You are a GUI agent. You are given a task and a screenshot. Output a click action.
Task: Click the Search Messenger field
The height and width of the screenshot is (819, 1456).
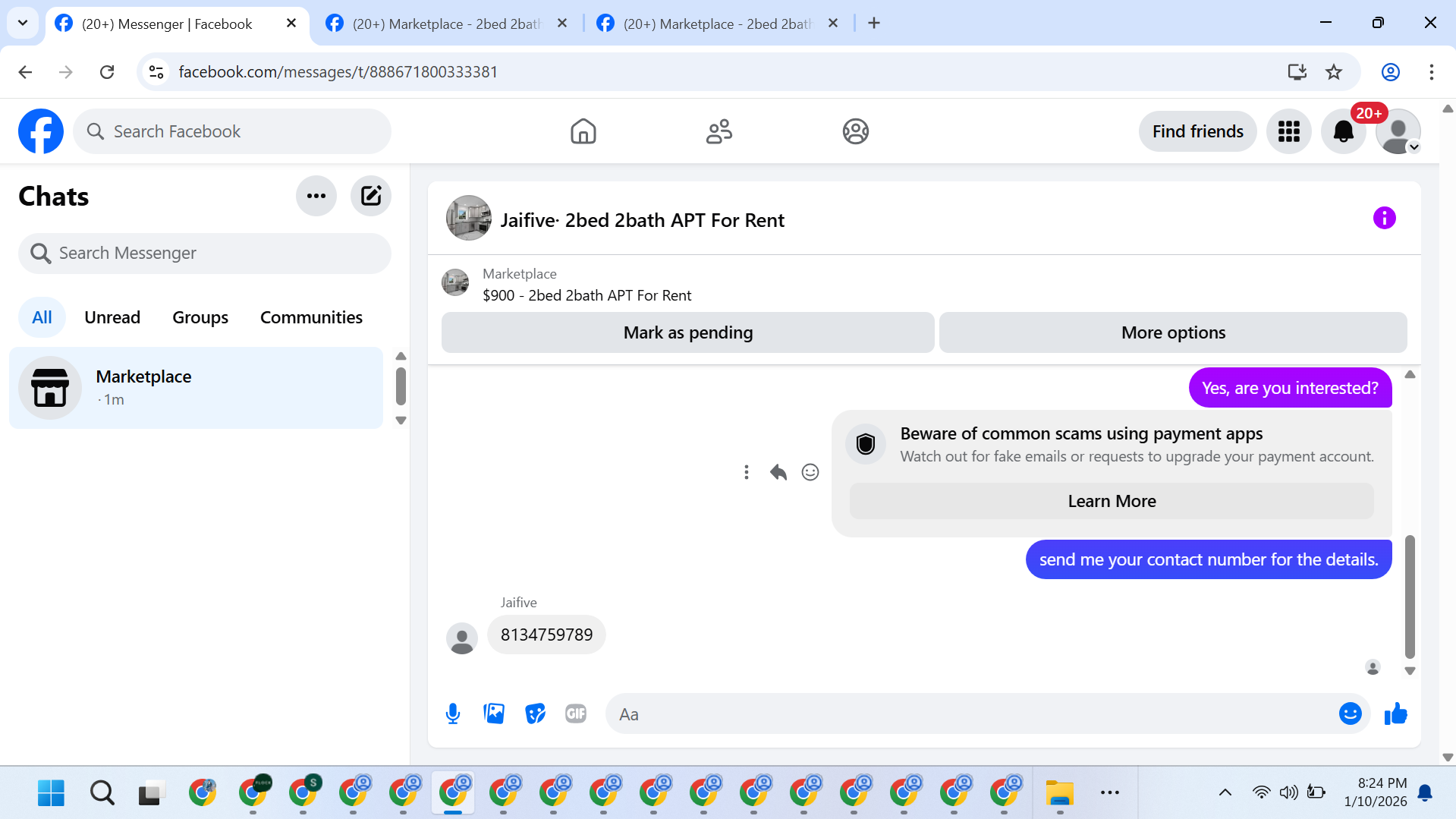(205, 253)
